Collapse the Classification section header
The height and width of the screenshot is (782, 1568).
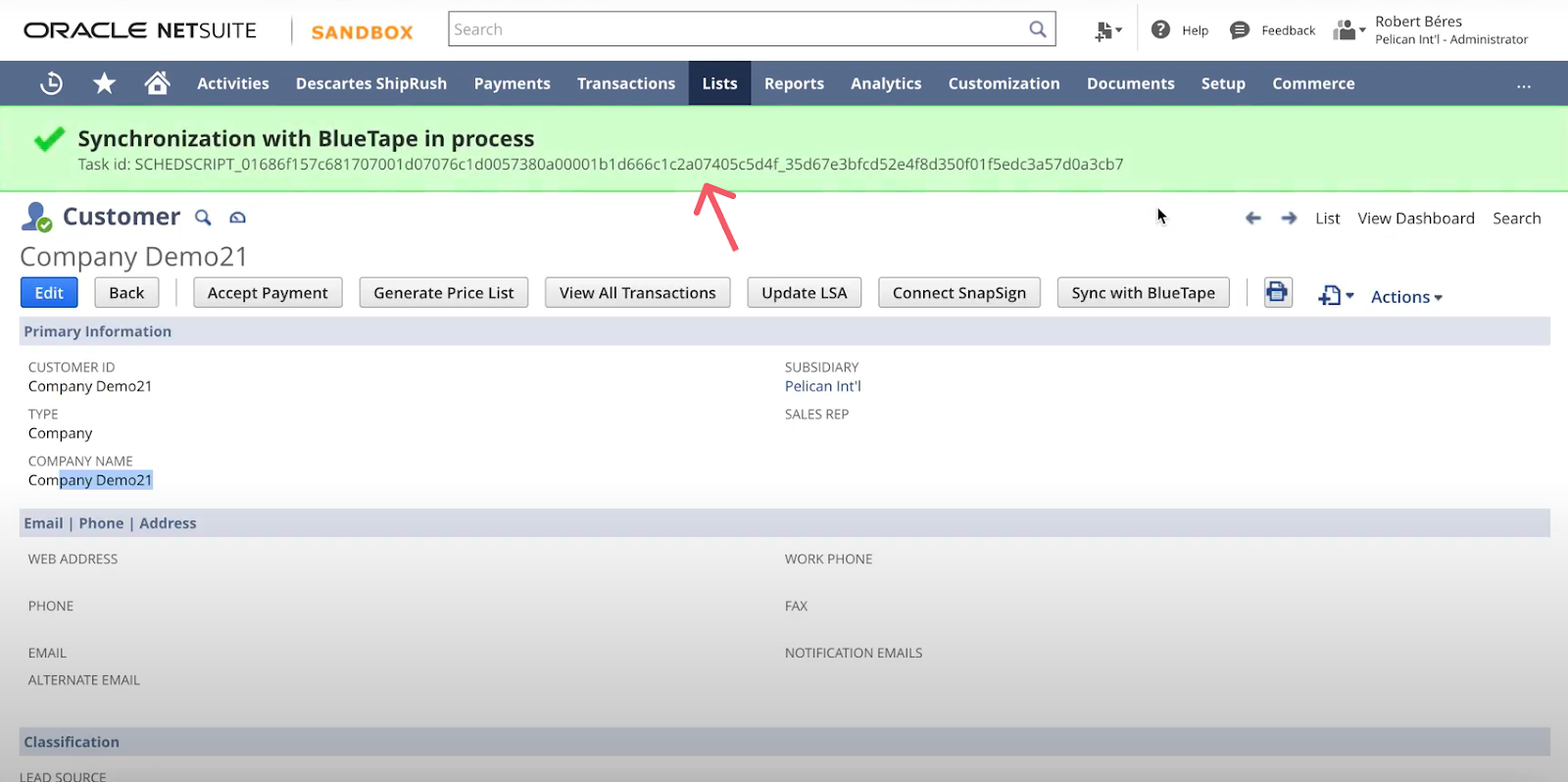pos(785,742)
